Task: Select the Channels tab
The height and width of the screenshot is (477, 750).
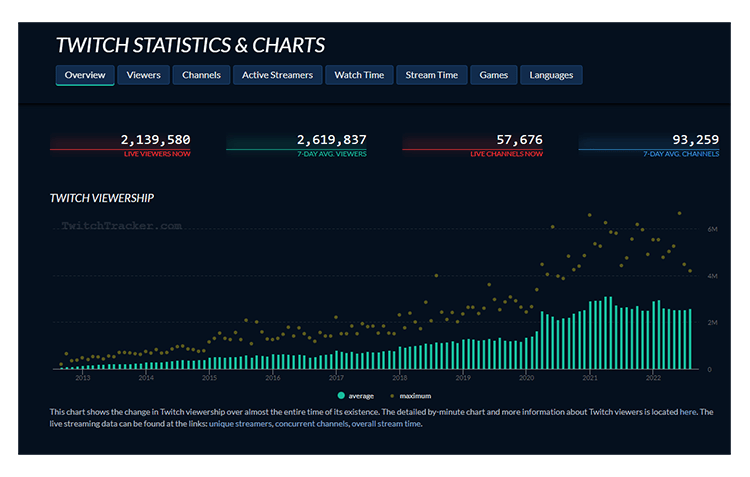Action: [x=201, y=75]
